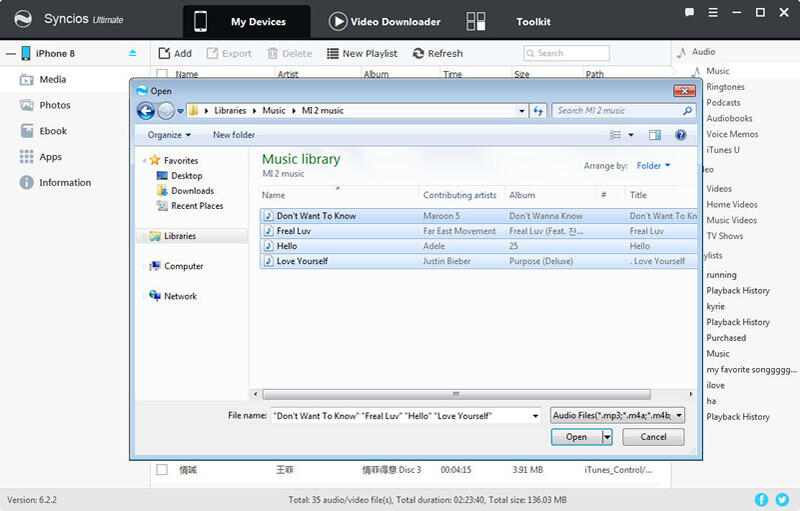Viewport: 800px width, 511px height.
Task: Focus the Search MI 2 music field
Action: pyautogui.click(x=623, y=111)
